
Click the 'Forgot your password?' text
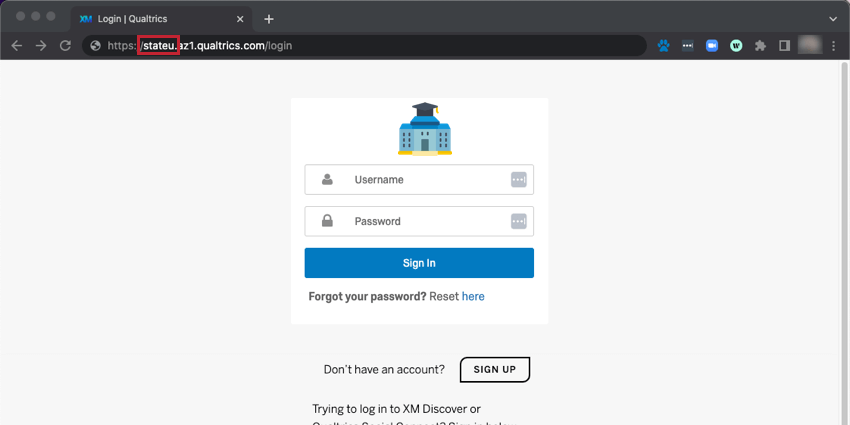(368, 297)
